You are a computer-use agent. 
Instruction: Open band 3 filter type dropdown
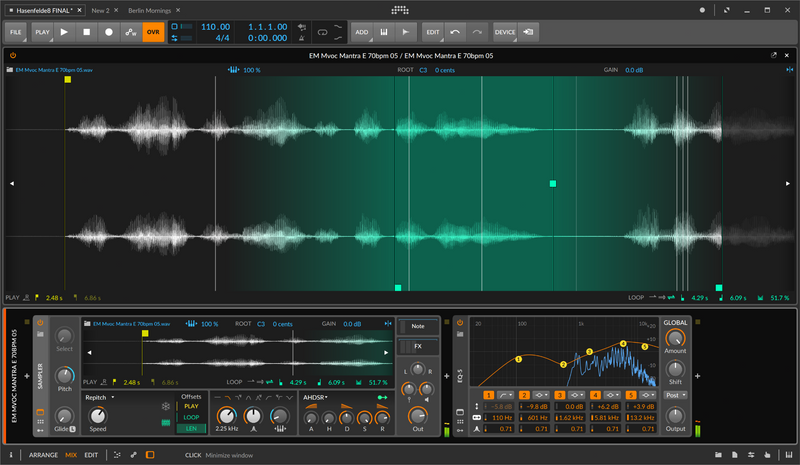(x=577, y=395)
